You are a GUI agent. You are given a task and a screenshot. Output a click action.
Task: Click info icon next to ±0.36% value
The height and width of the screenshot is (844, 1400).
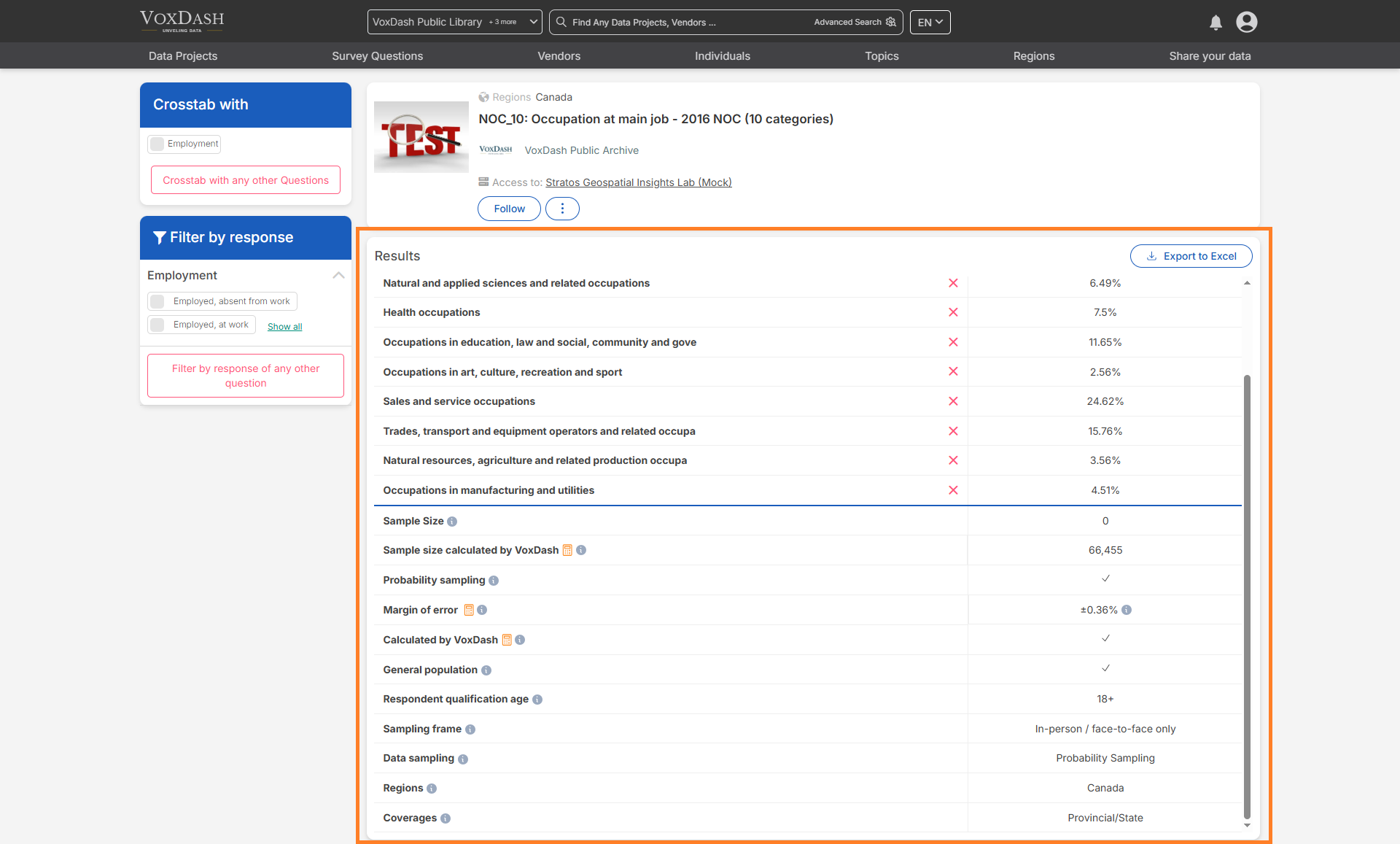tap(1127, 610)
